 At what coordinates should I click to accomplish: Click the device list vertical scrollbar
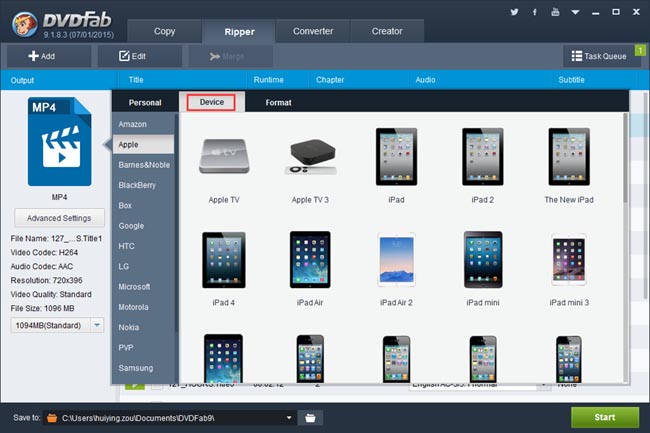[x=626, y=158]
